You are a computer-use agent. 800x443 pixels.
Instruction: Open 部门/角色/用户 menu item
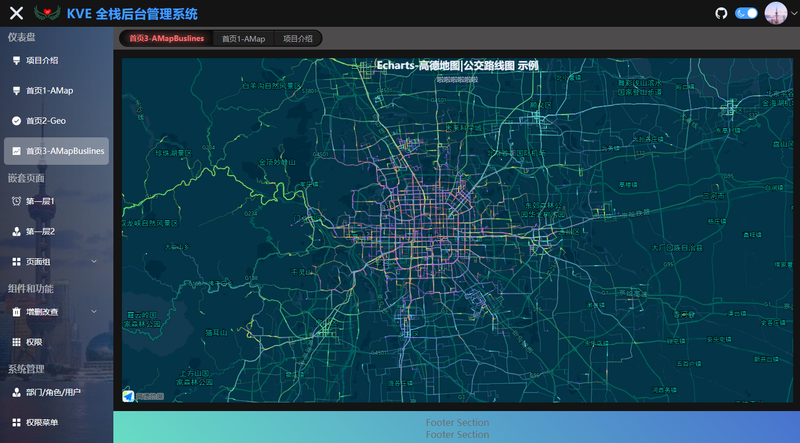point(56,392)
